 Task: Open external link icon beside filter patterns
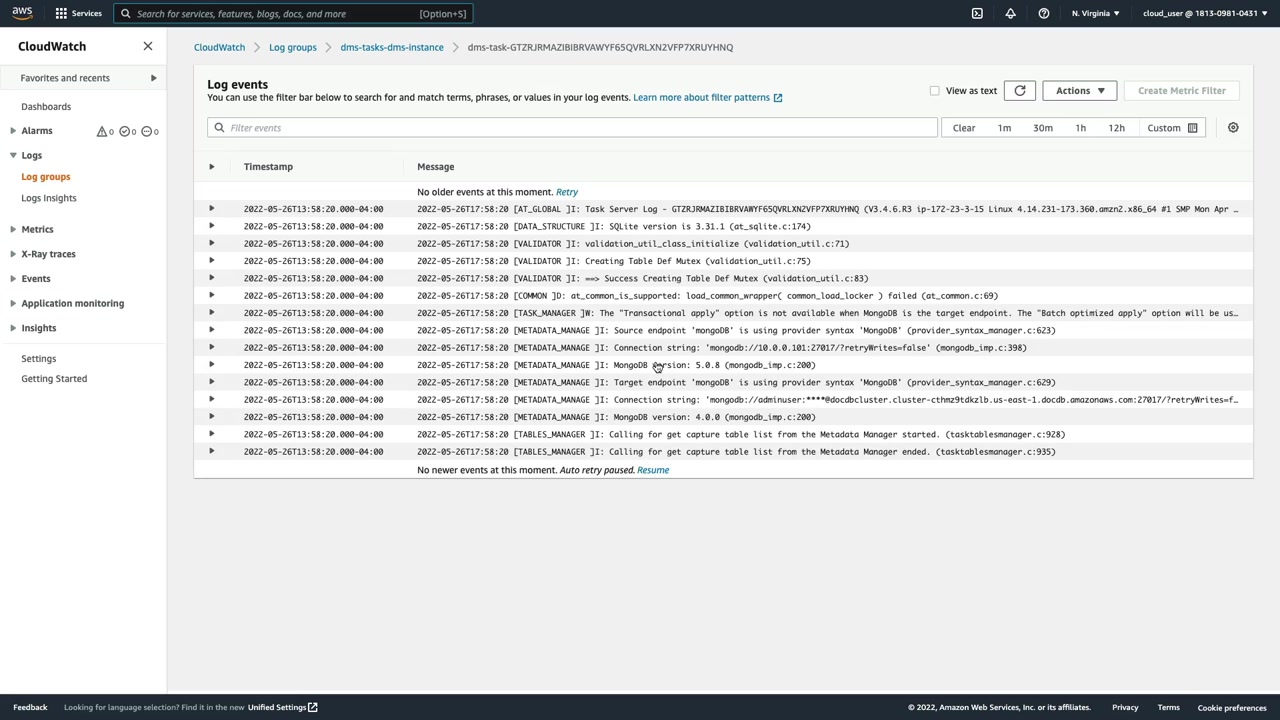coord(777,98)
